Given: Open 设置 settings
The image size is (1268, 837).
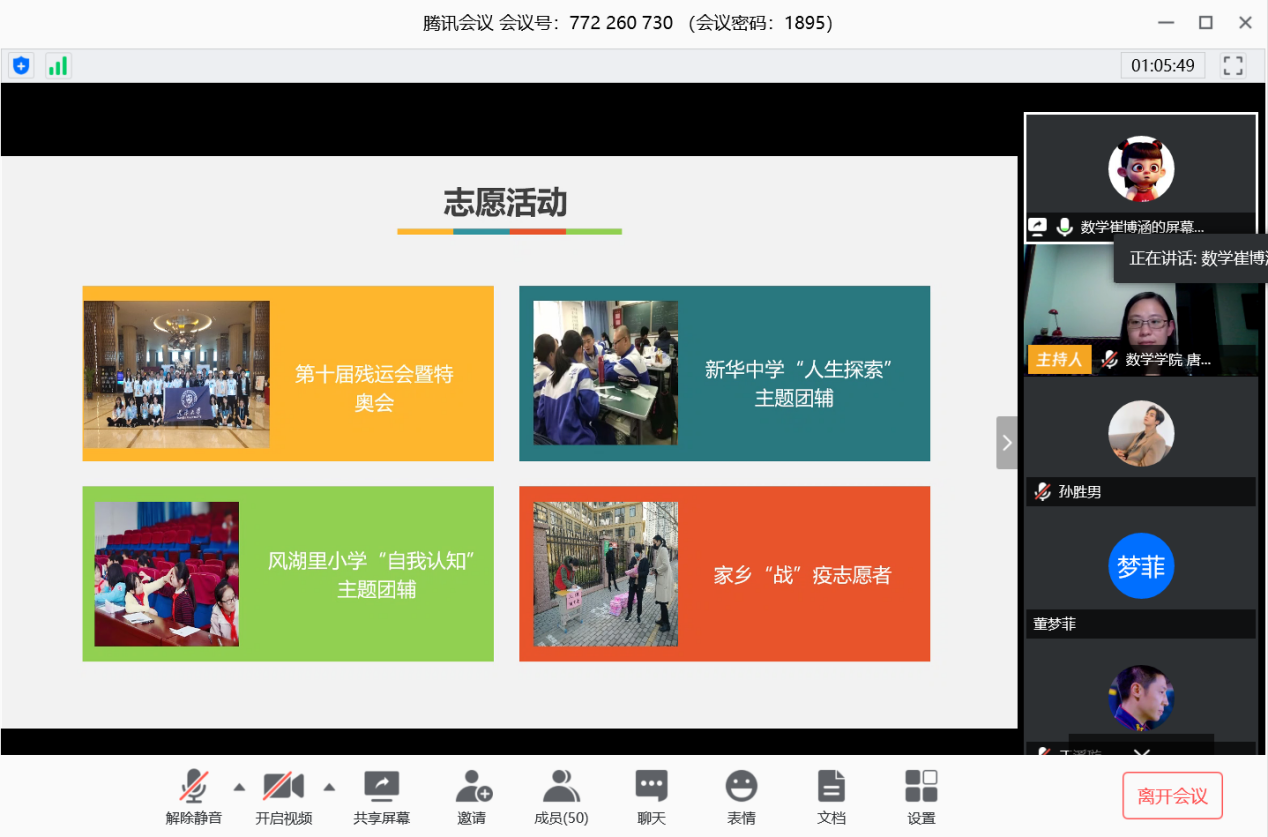Looking at the screenshot, I should pos(921,797).
